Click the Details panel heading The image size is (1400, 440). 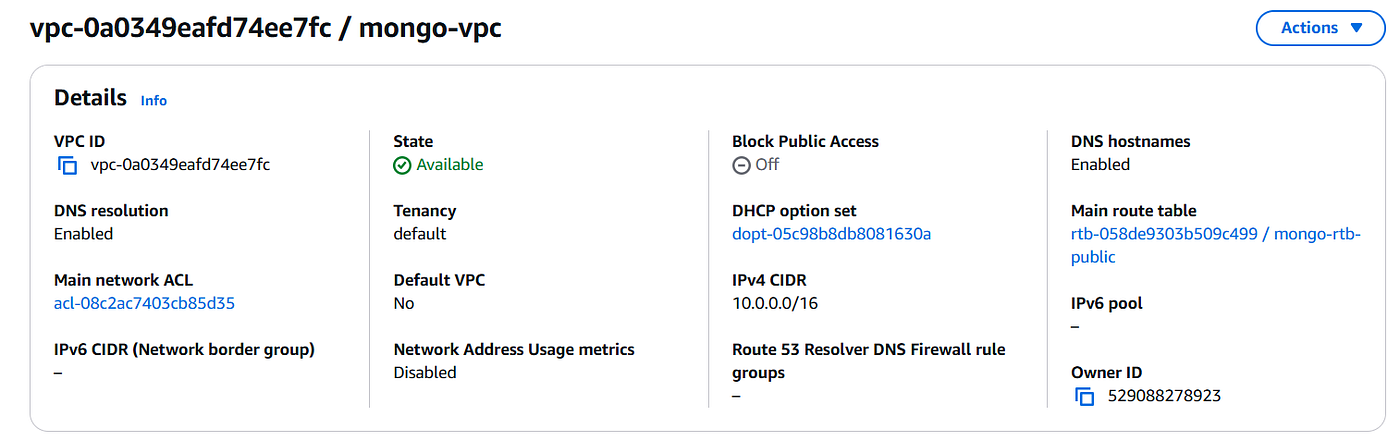click(91, 98)
